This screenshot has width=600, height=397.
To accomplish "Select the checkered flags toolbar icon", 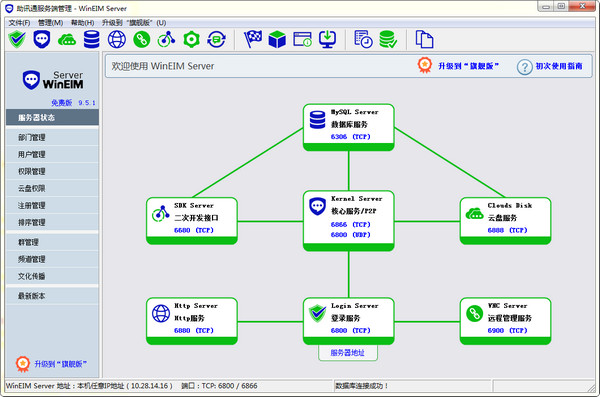I will [253, 39].
